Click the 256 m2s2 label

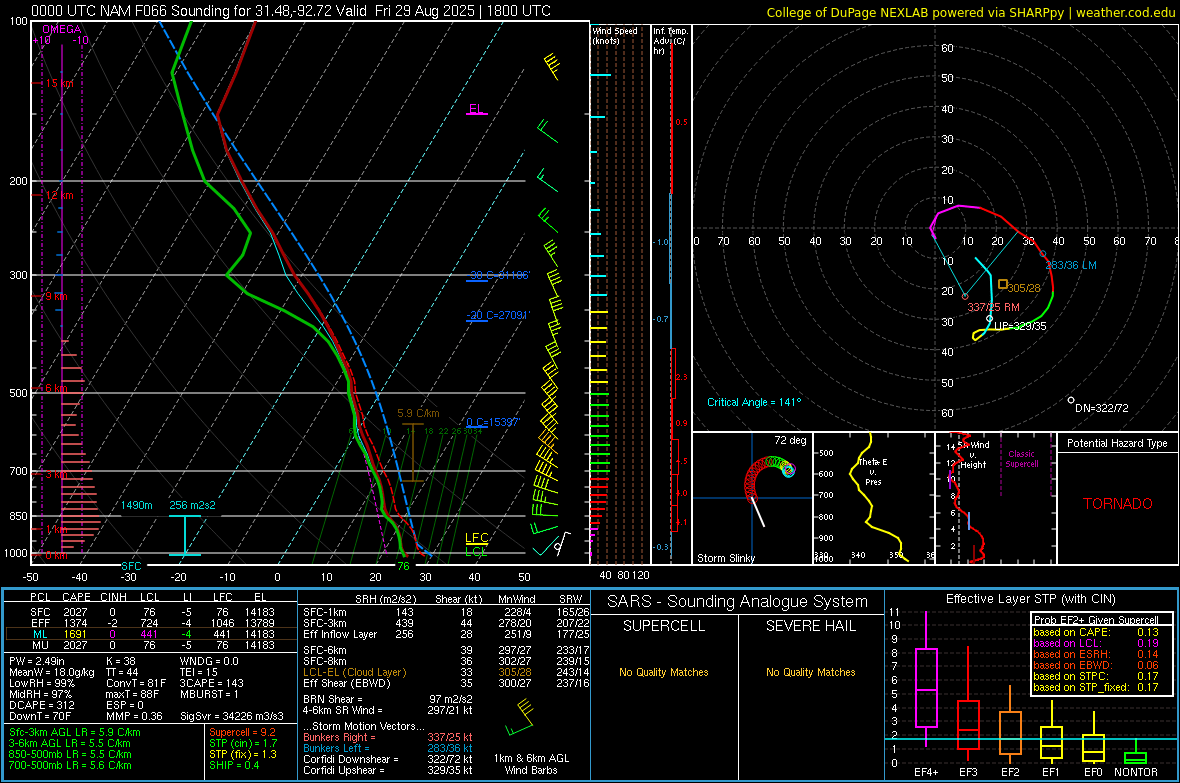tap(192, 505)
